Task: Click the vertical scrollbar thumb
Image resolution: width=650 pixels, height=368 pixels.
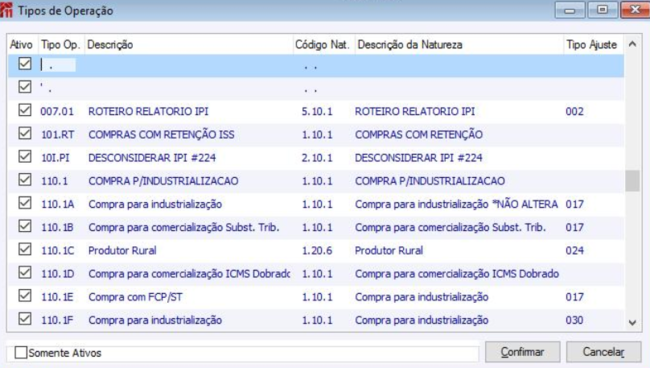Action: pyautogui.click(x=632, y=181)
